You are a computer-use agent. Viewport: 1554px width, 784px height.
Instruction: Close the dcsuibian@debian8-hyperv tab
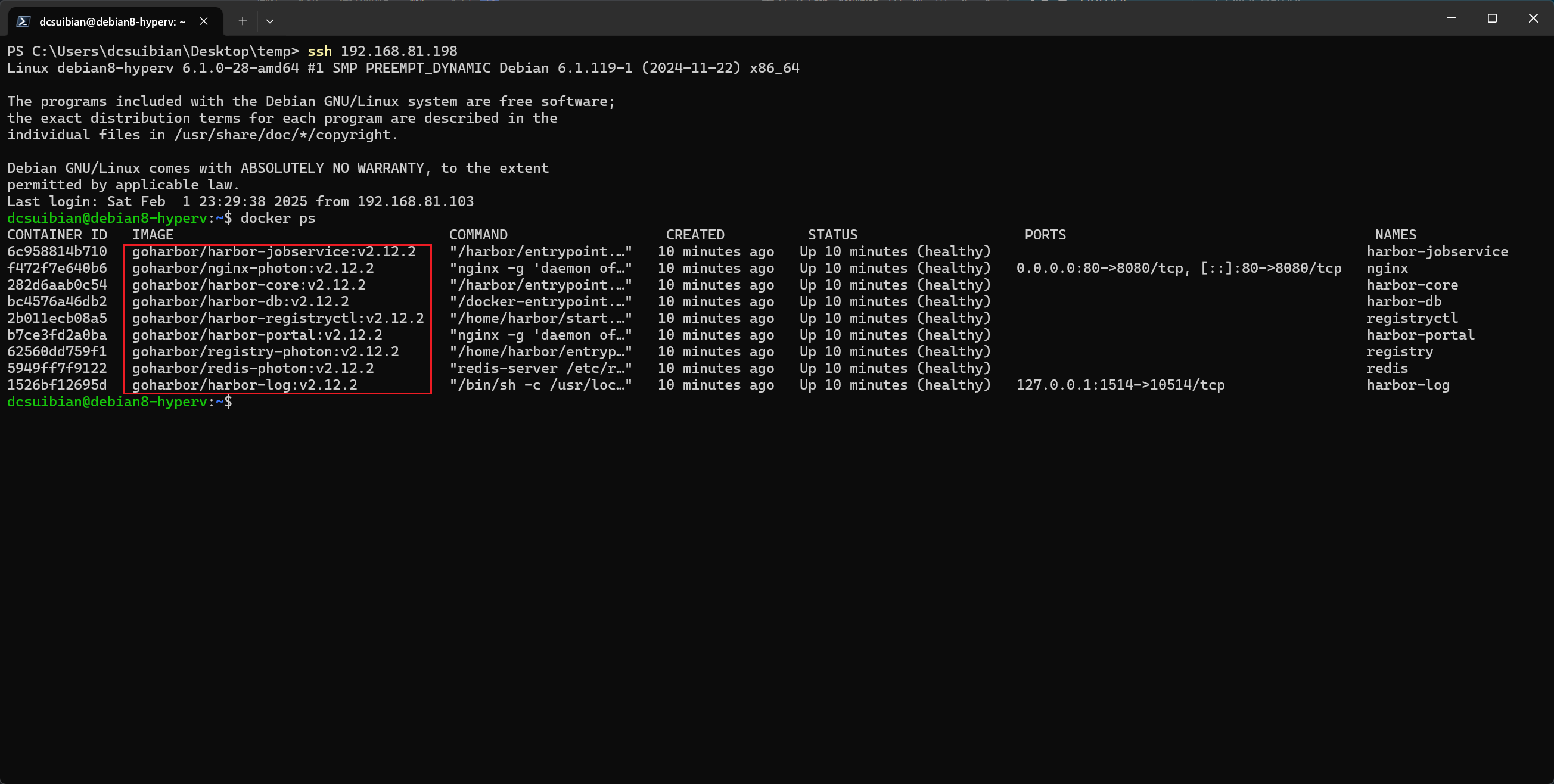204,21
